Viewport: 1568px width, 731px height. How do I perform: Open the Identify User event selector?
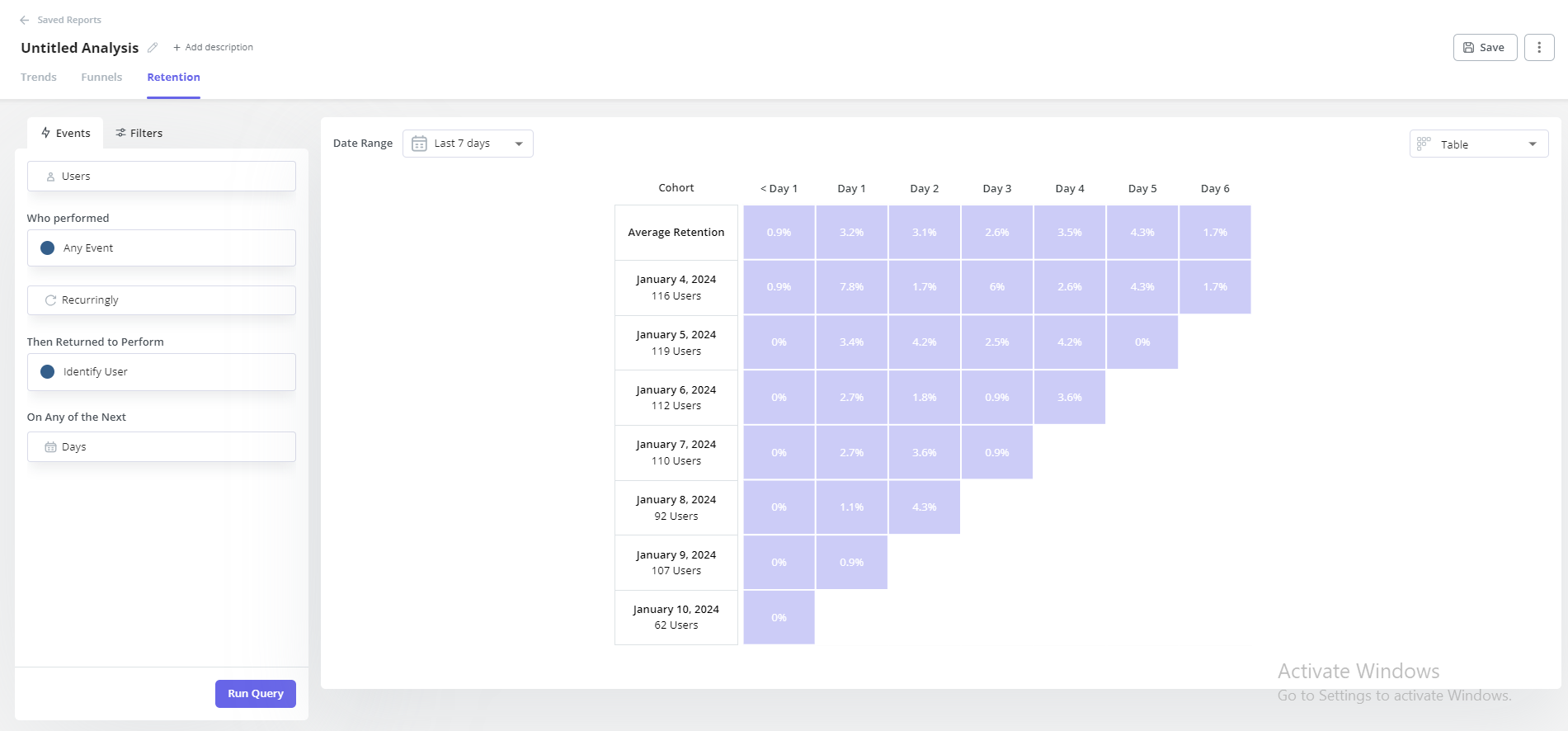click(x=162, y=372)
